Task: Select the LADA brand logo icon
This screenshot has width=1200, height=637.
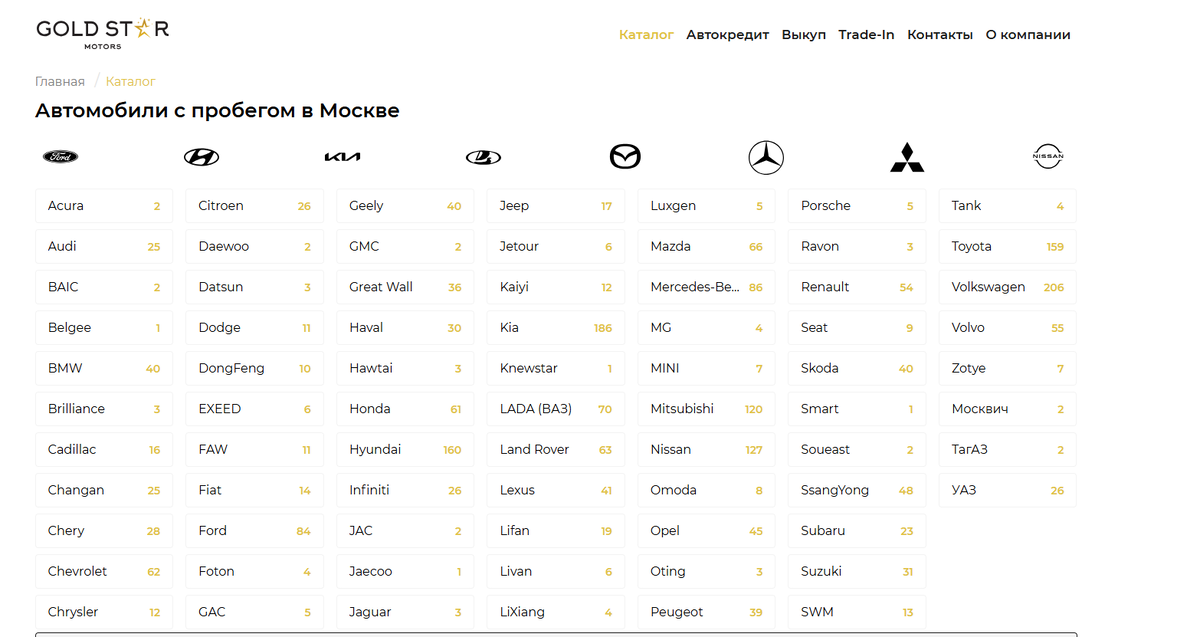Action: [x=484, y=157]
